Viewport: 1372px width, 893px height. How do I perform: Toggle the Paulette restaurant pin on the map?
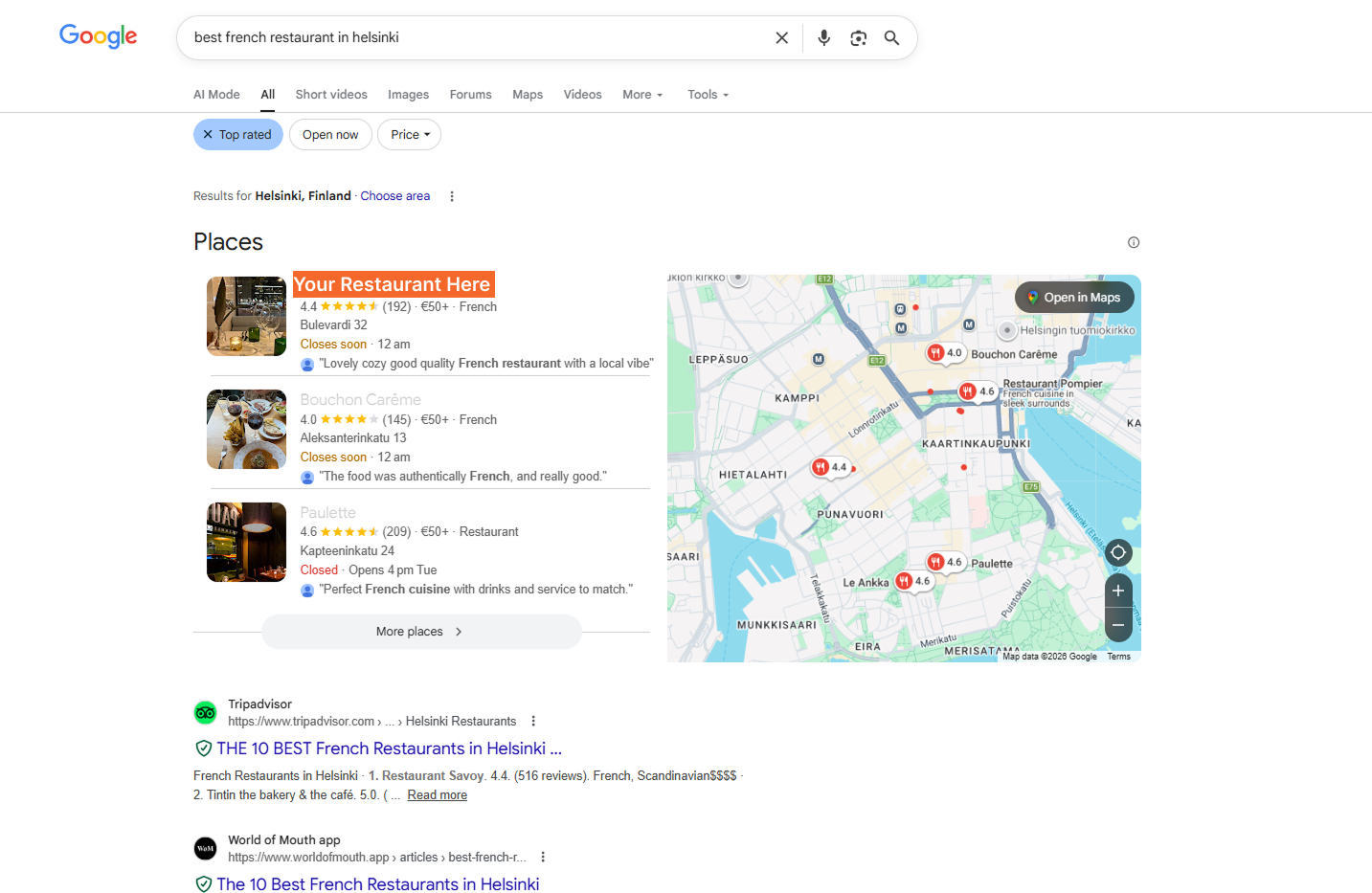(946, 562)
